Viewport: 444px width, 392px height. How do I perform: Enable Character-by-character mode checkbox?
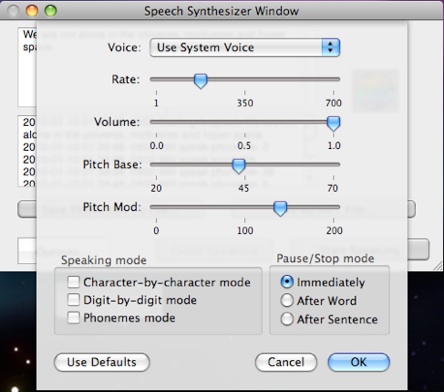(x=73, y=282)
